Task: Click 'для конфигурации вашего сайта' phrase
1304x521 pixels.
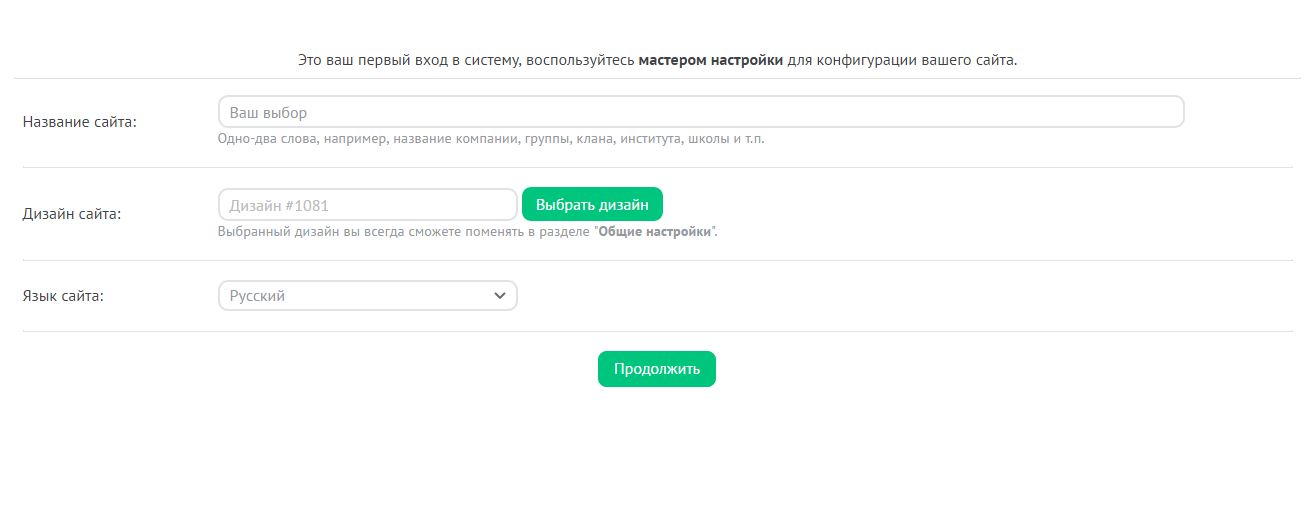Action: (902, 60)
